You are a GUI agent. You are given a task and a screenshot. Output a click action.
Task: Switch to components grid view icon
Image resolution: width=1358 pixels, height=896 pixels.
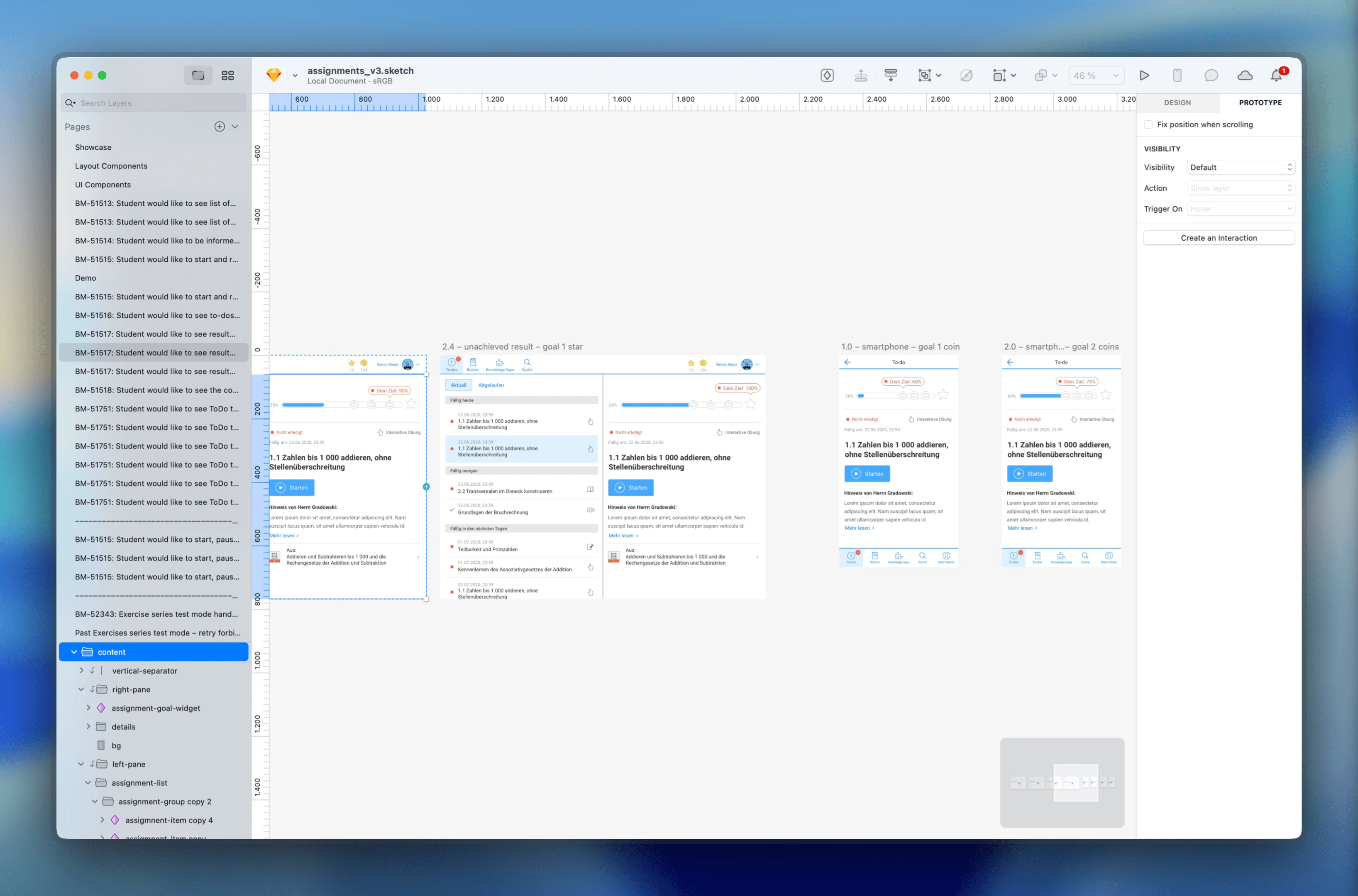(x=227, y=75)
